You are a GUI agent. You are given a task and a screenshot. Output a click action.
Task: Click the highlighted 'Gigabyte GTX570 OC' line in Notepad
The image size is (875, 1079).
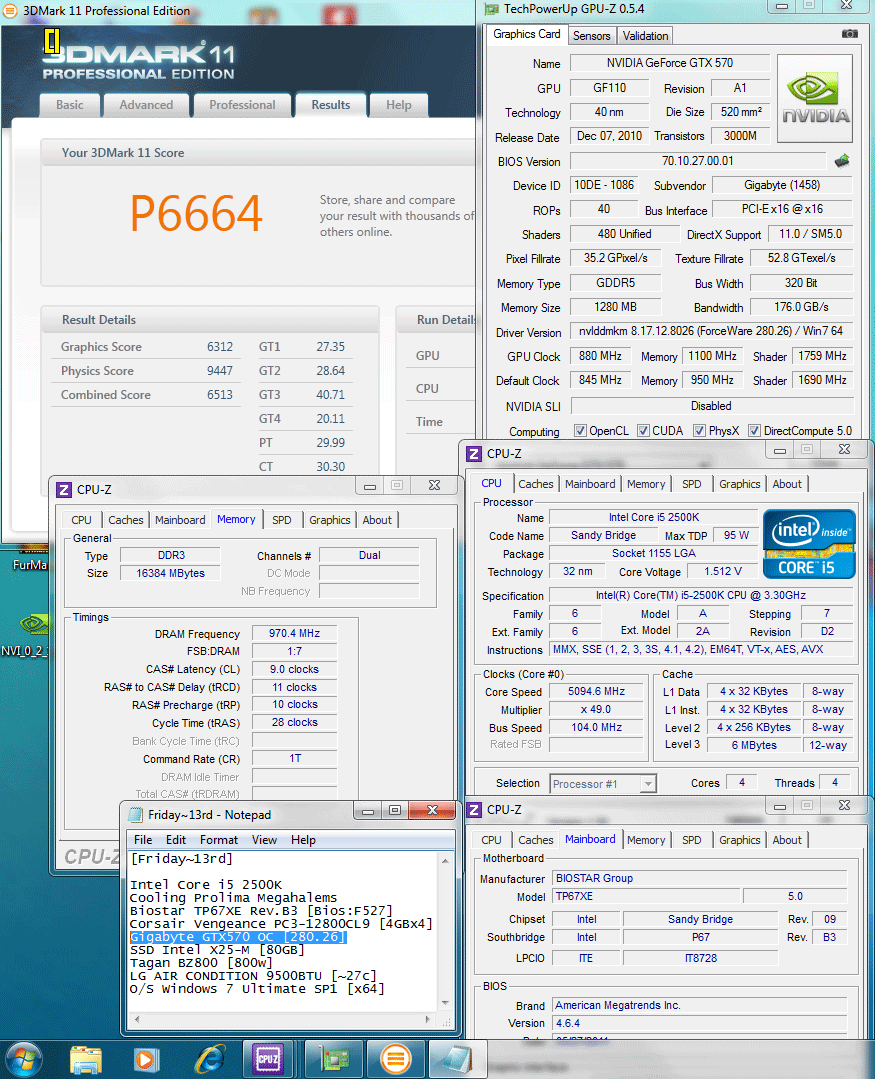tap(238, 937)
